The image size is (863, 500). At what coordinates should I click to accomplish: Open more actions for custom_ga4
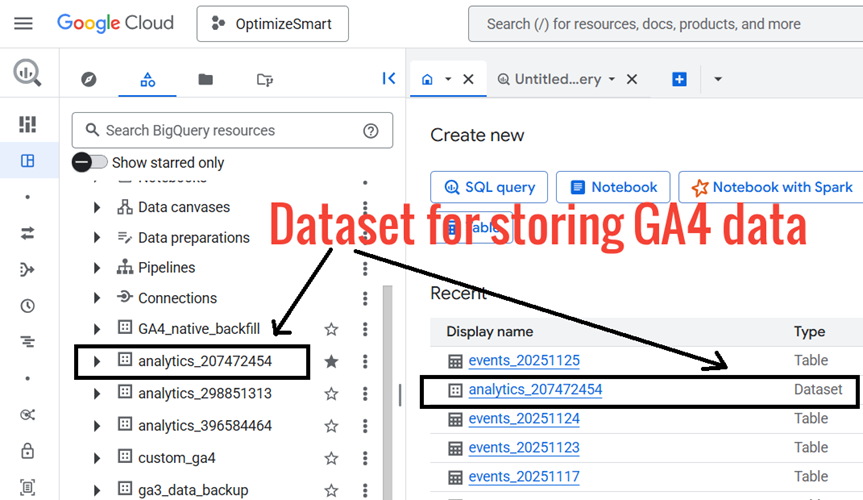click(365, 458)
